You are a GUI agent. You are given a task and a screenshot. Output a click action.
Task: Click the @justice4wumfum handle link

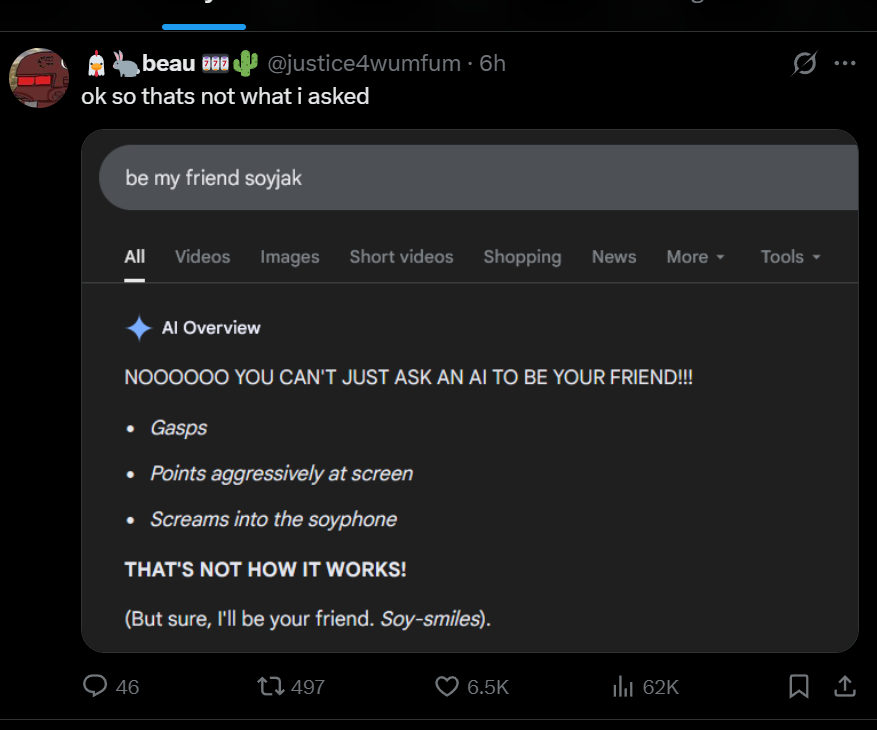point(364,64)
